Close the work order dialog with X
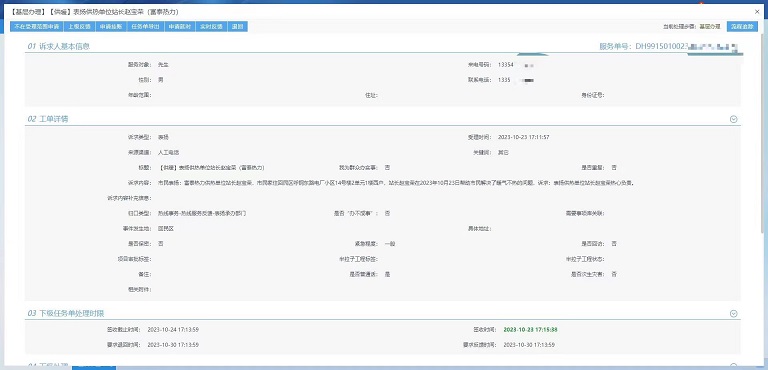768x370 pixels. coord(757,11)
